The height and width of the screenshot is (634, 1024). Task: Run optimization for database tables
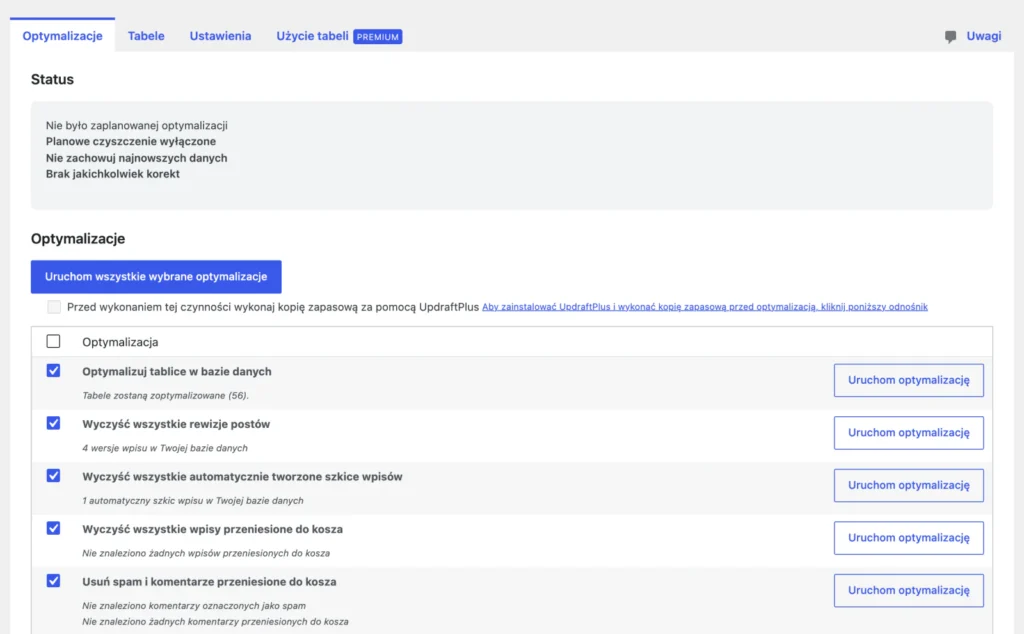[908, 380]
